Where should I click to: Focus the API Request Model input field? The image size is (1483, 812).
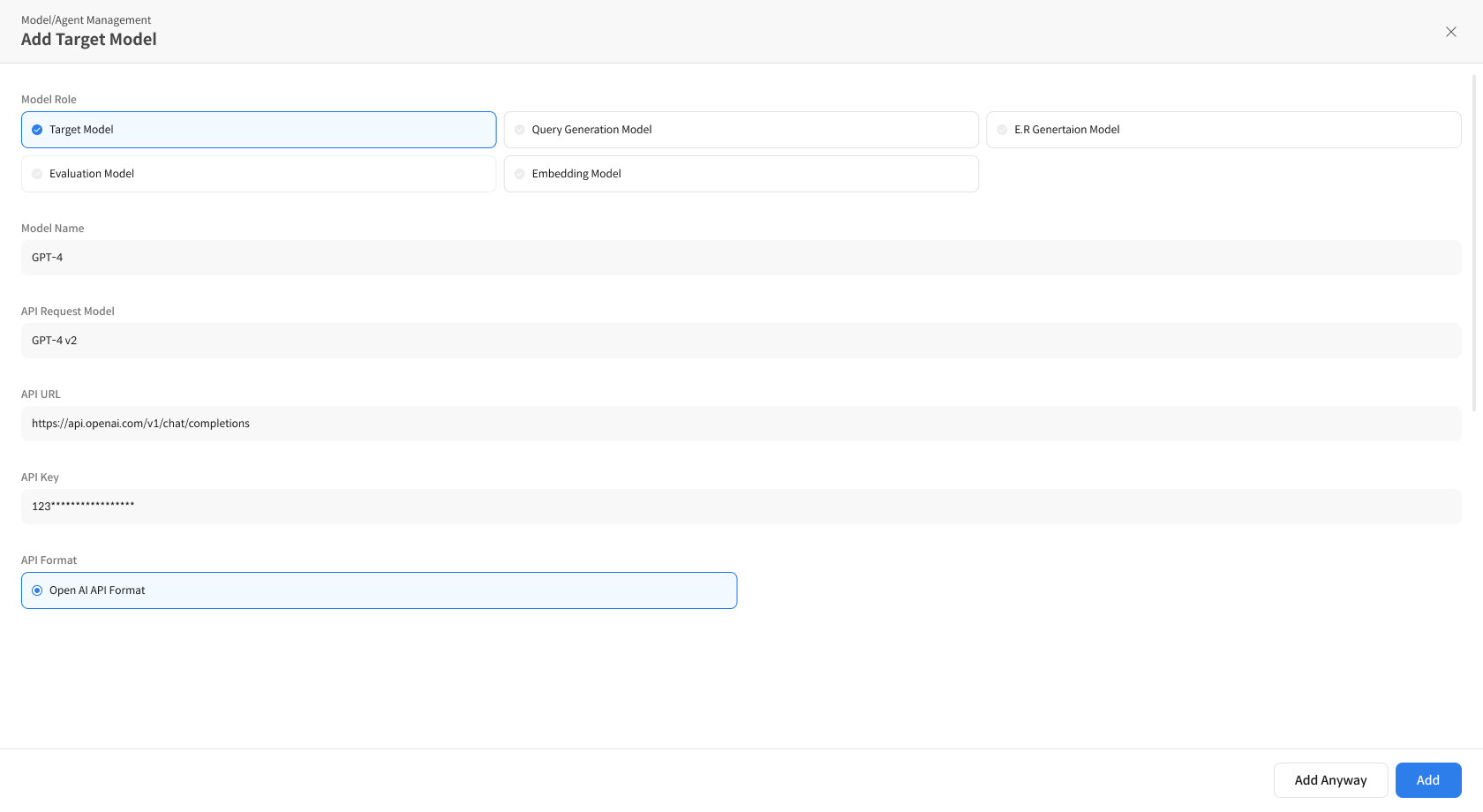pos(741,341)
